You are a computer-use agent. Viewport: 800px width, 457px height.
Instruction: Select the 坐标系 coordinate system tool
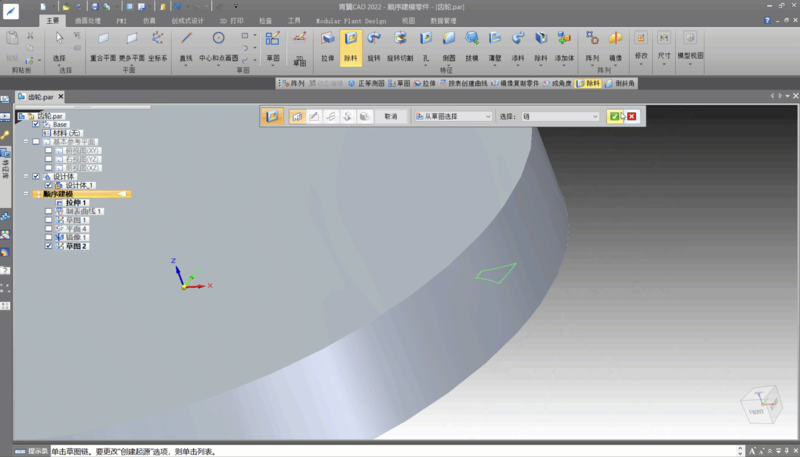(x=158, y=44)
